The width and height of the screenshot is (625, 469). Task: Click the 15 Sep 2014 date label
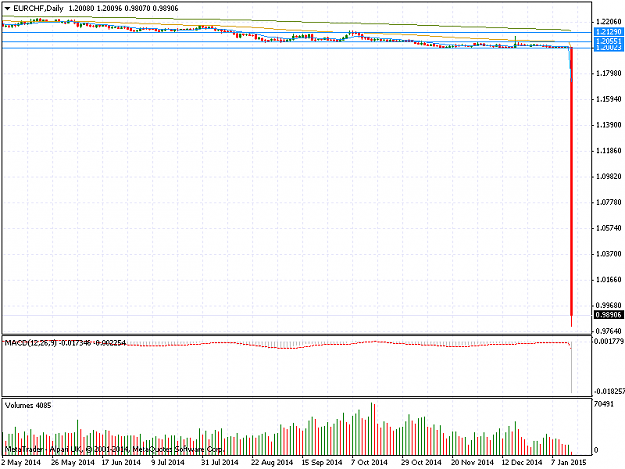322,462
